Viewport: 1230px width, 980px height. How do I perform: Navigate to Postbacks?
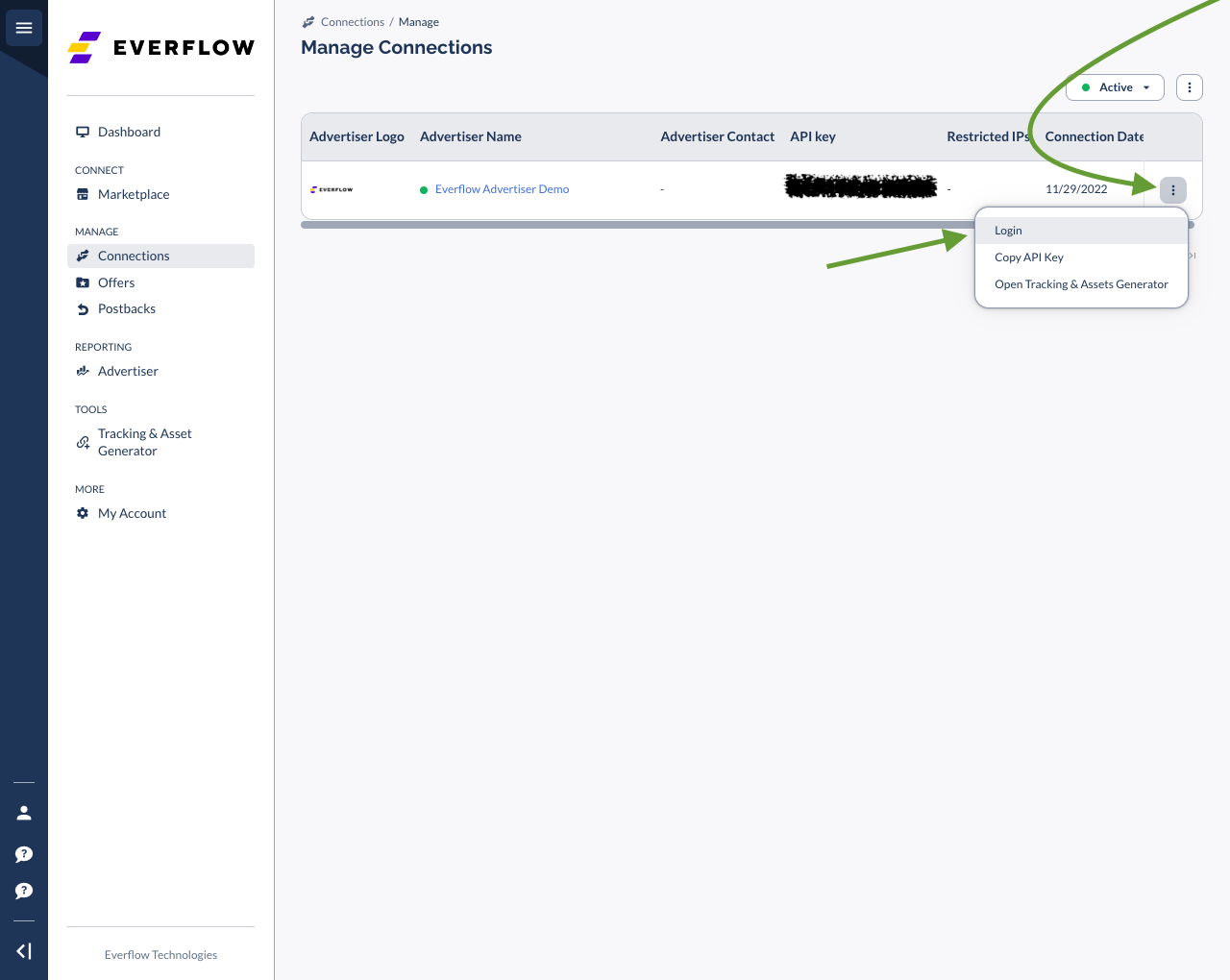coord(127,309)
